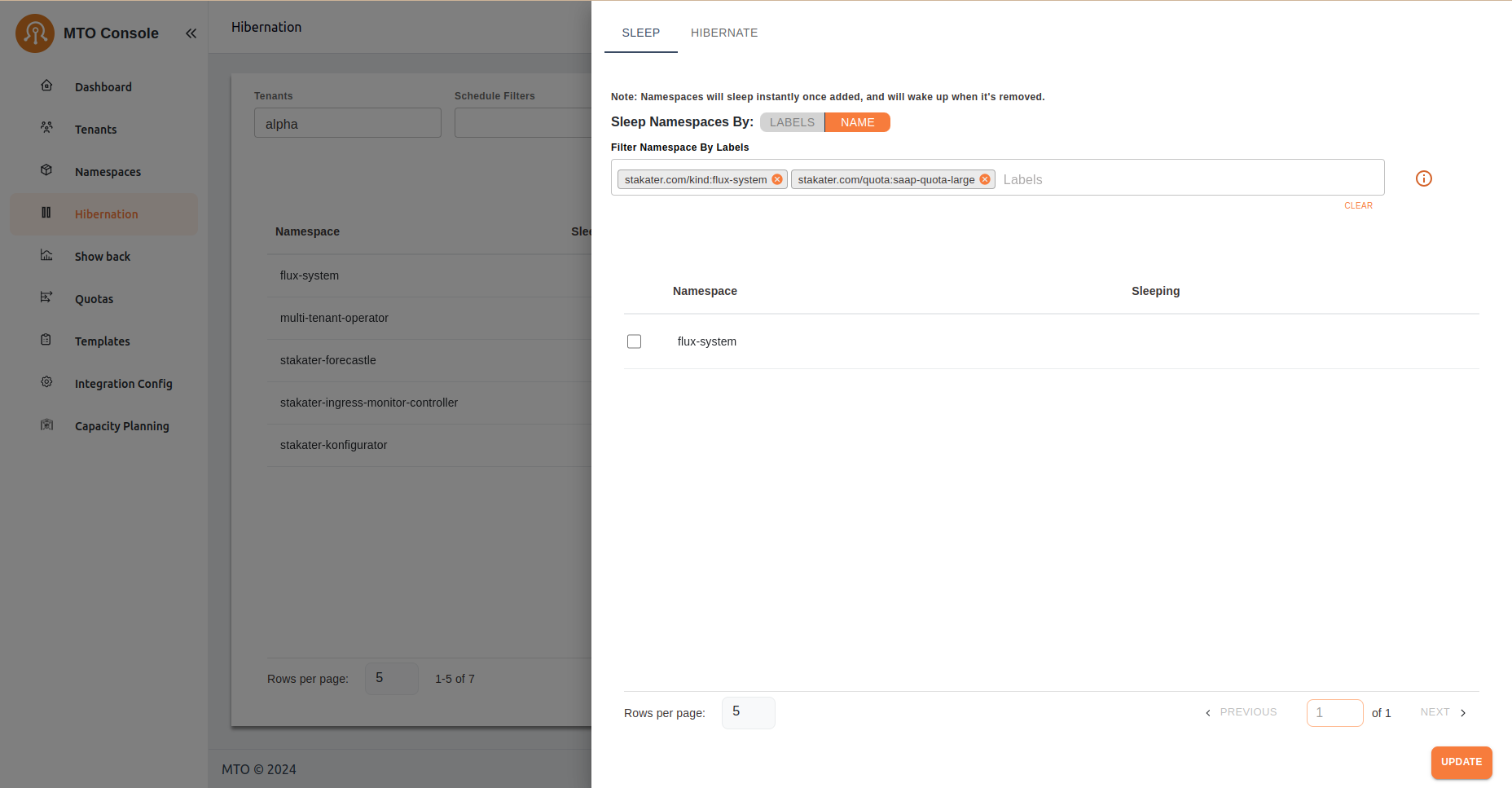This screenshot has height=788, width=1512.
Task: Collapse the sidebar with double-chevron icon
Action: tap(191, 33)
